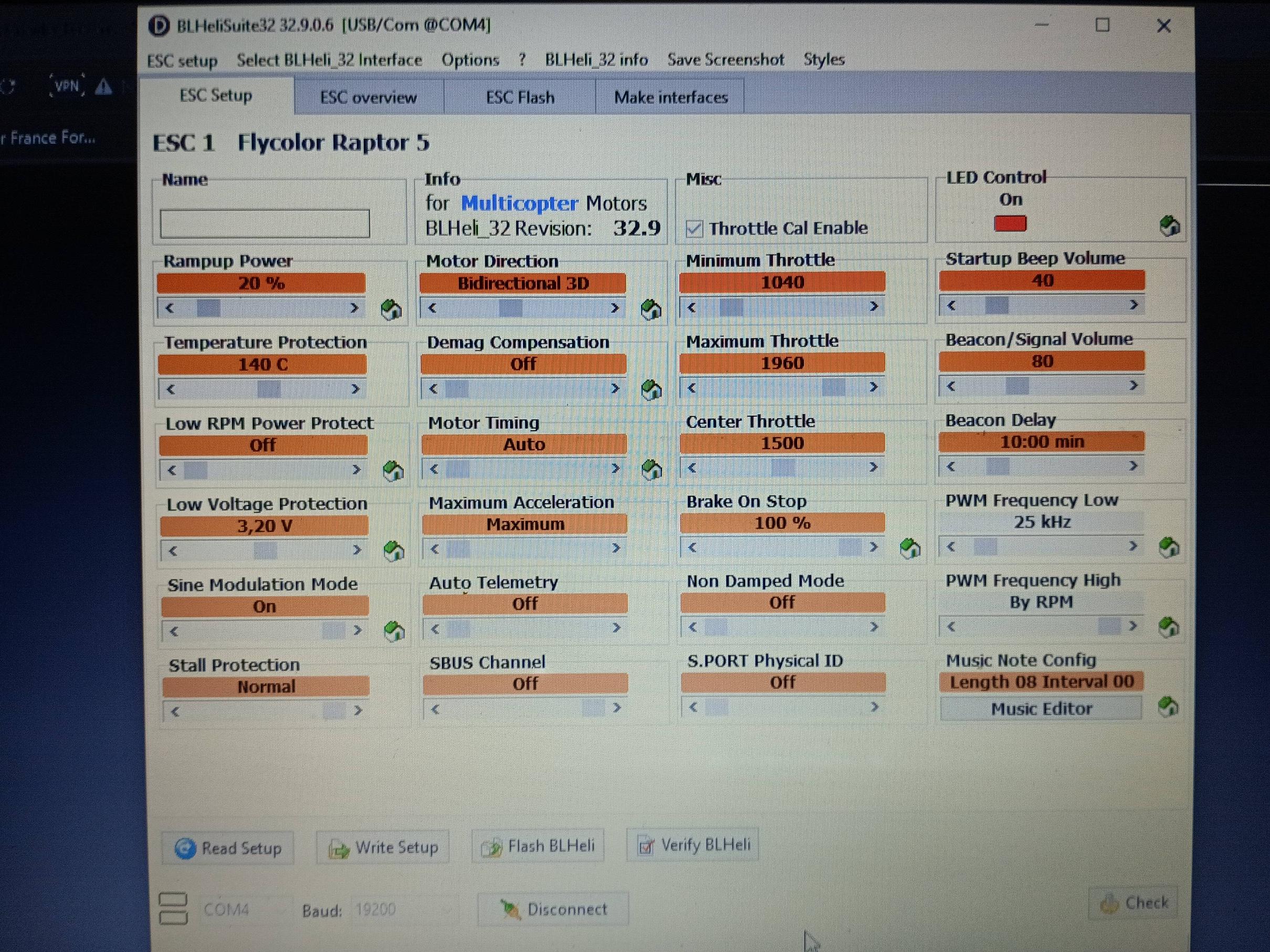Click Motor Timing right arrow
The height and width of the screenshot is (952, 1270).
tap(615, 469)
